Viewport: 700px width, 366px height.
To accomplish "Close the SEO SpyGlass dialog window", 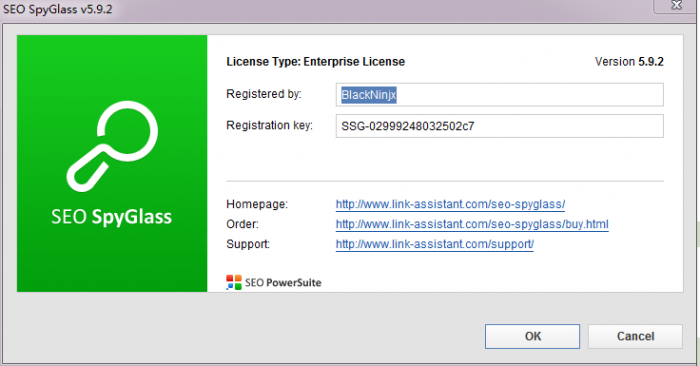I will (676, 5).
